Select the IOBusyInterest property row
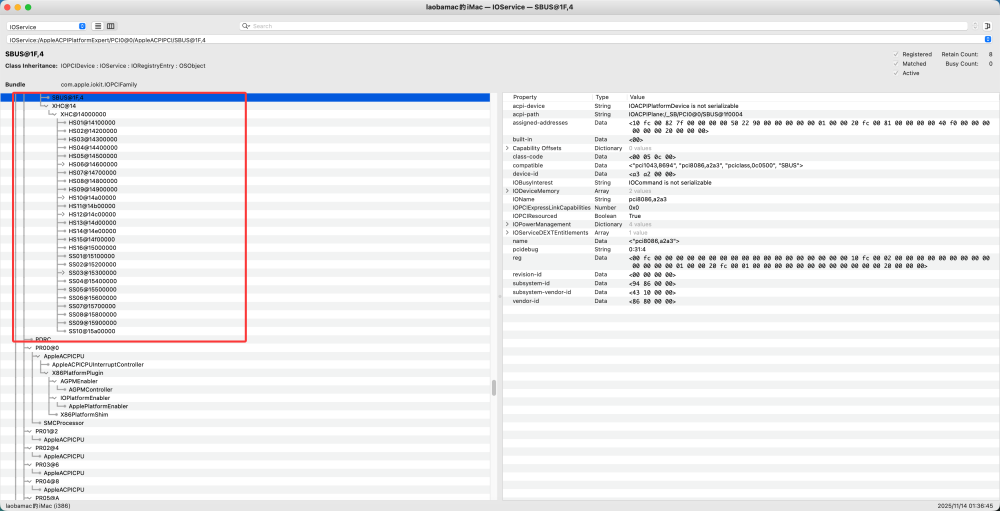 coord(750,182)
